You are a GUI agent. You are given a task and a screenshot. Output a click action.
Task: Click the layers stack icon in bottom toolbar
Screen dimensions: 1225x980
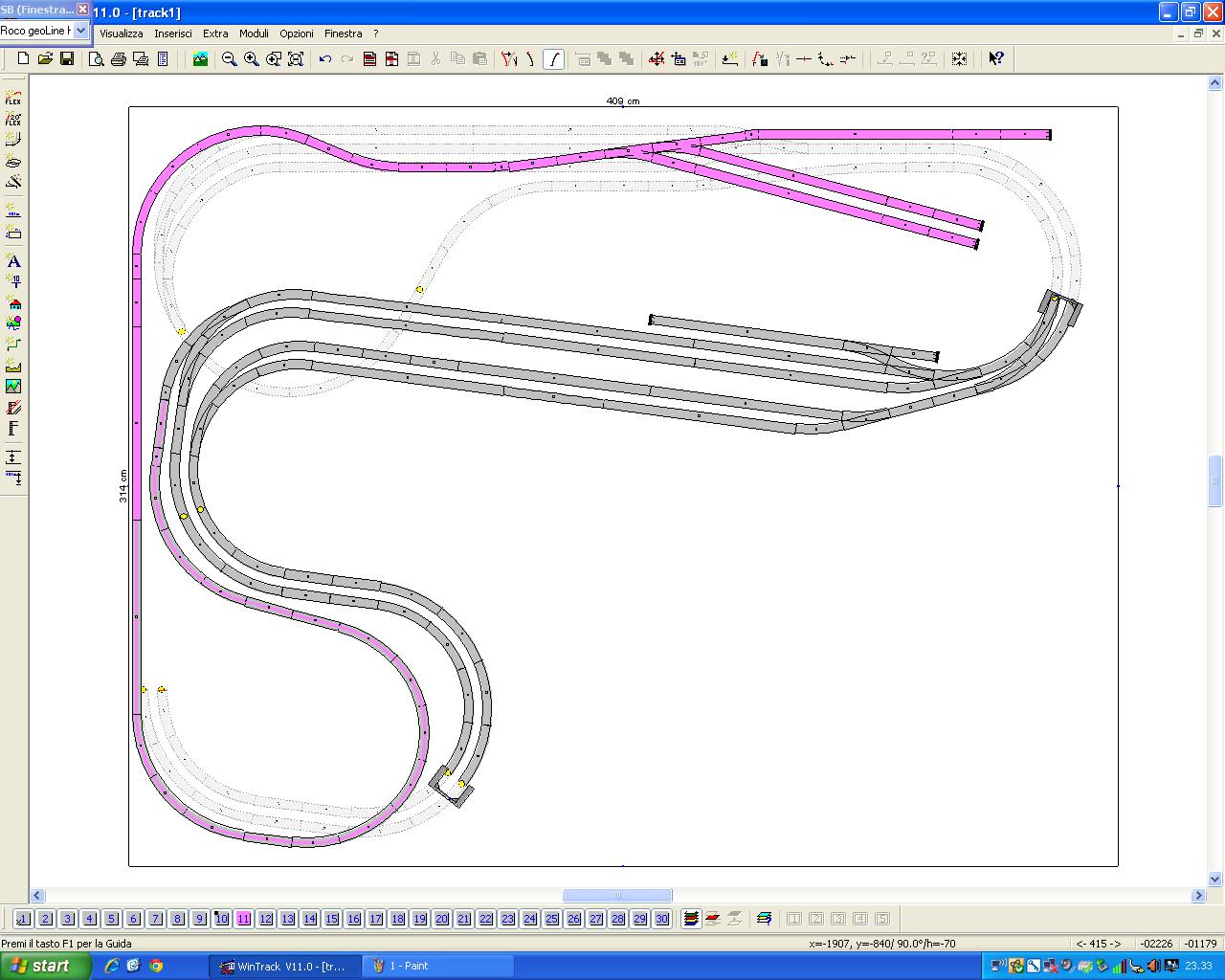click(x=691, y=919)
